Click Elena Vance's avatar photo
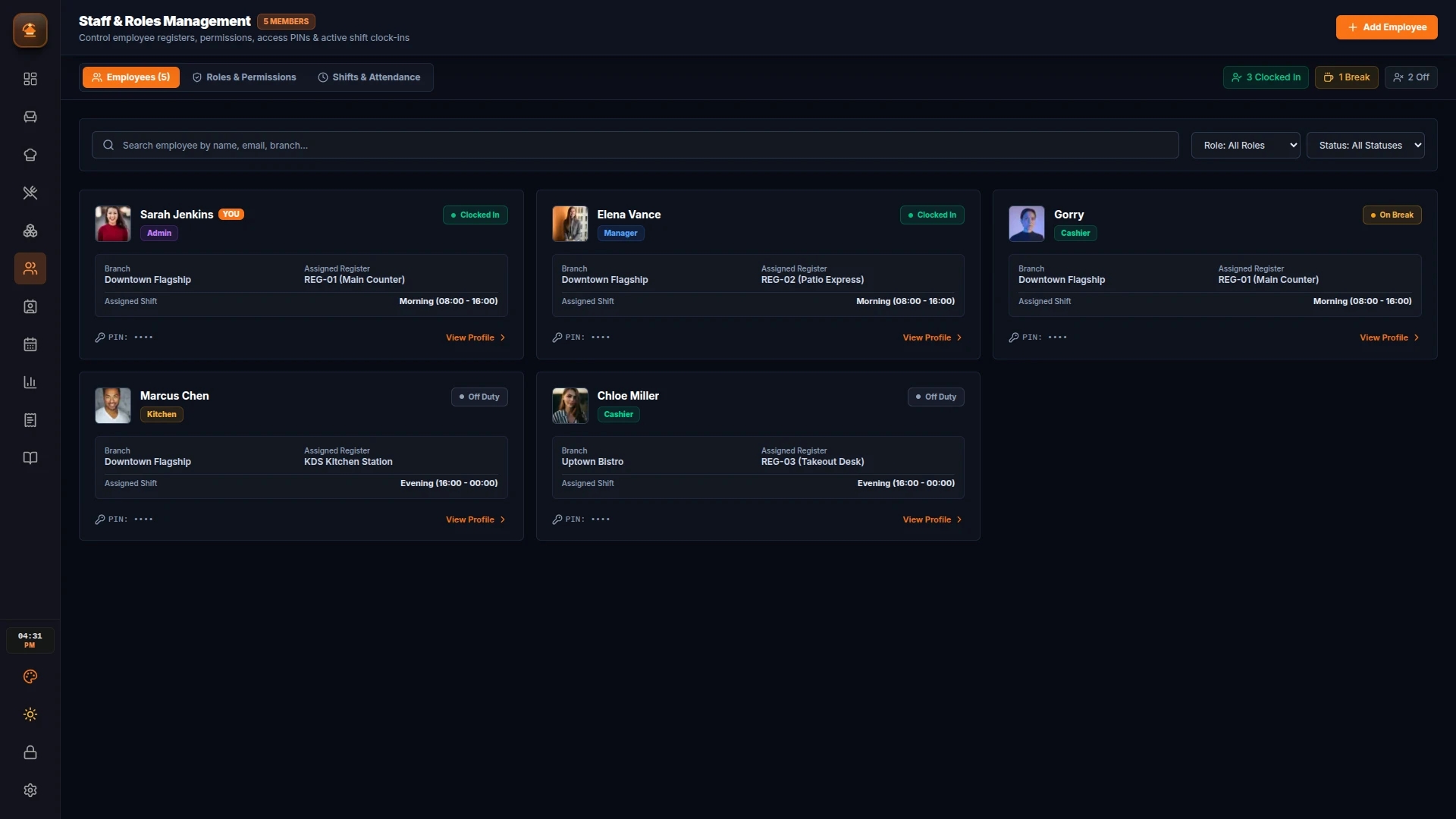Screen dimensions: 1456x819 tap(570, 224)
